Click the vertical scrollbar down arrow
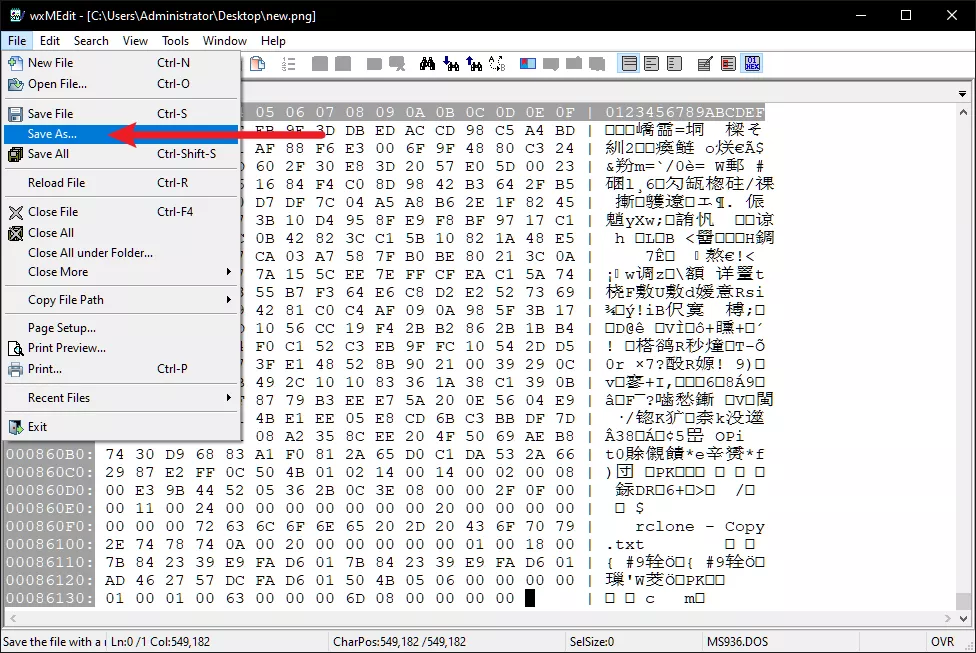The width and height of the screenshot is (976, 653). 964,619
